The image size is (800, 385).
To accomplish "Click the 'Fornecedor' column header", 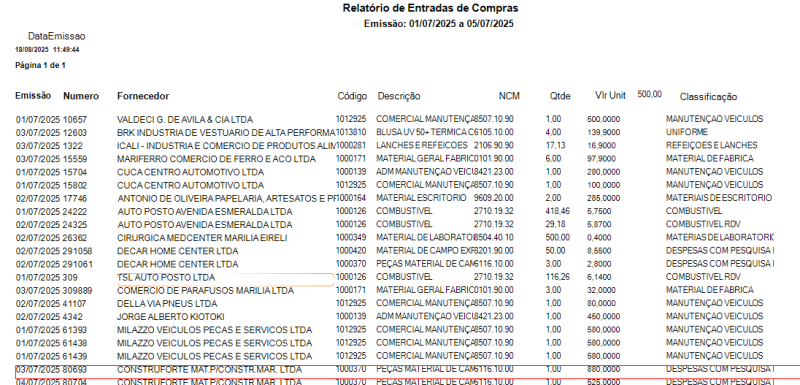I will click(x=143, y=96).
